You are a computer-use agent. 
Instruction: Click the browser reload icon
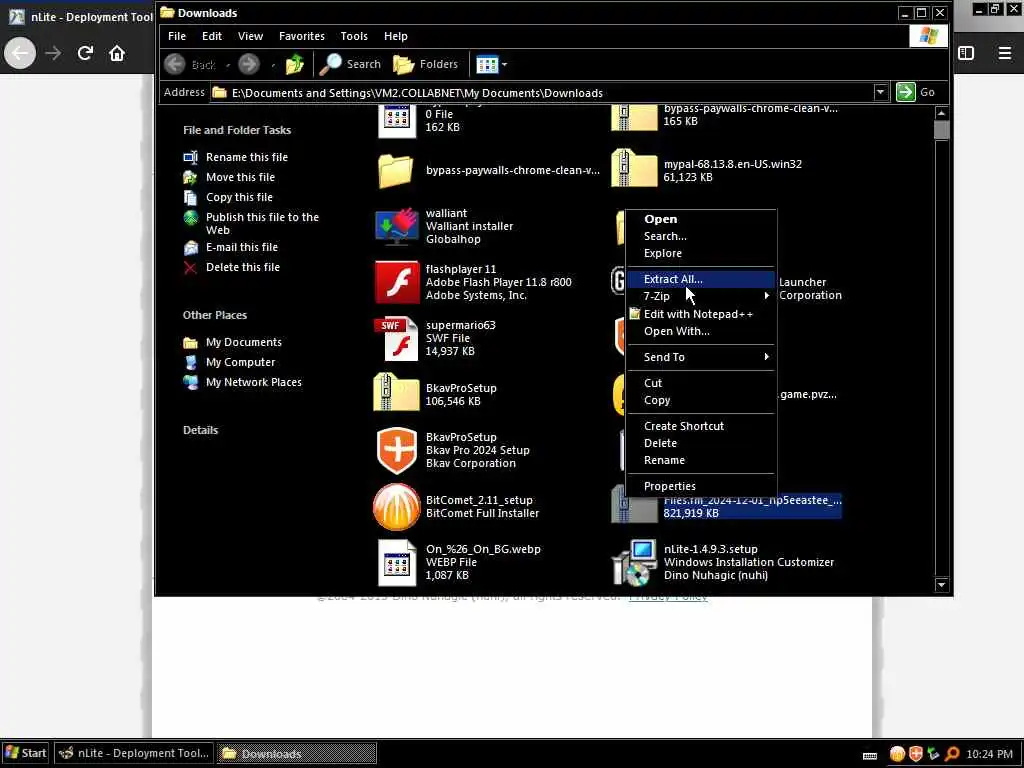(x=85, y=53)
